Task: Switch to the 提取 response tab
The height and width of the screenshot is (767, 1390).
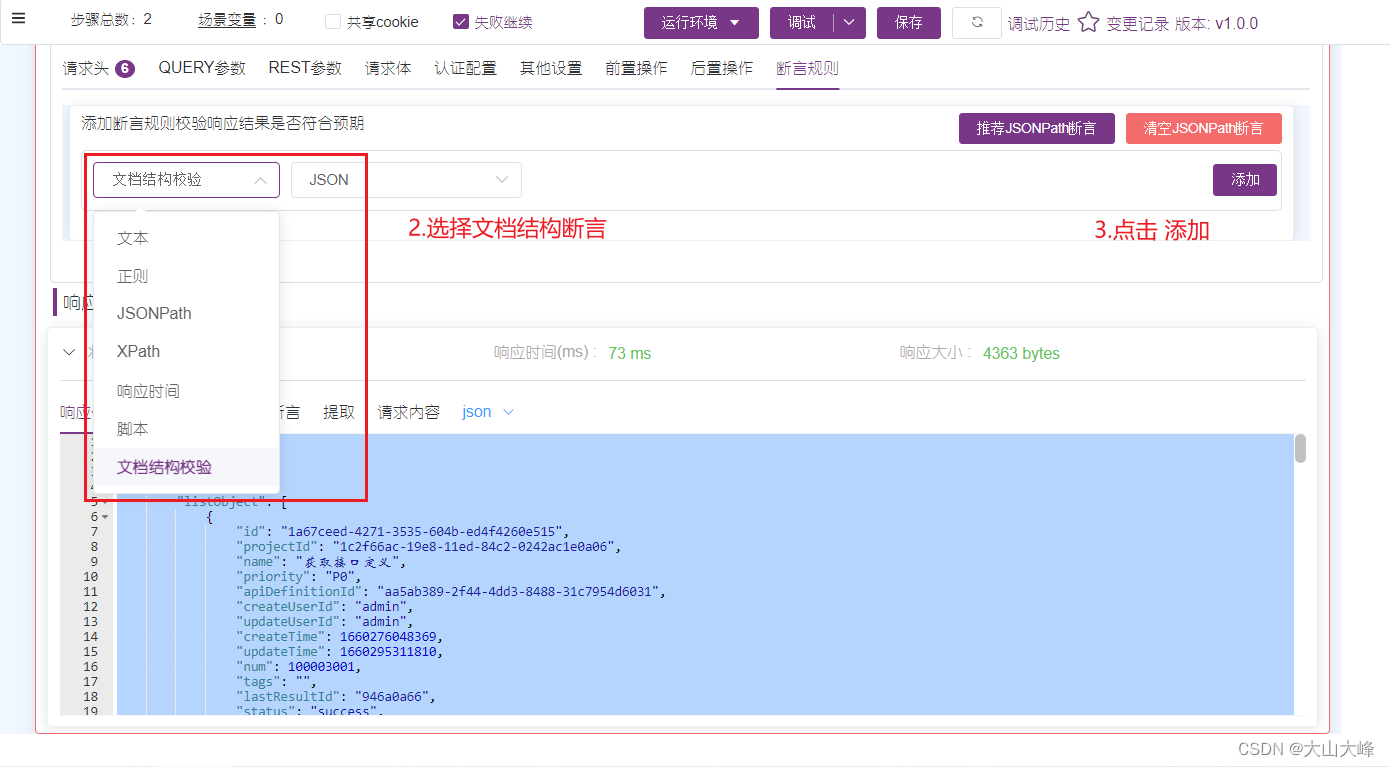Action: click(x=339, y=412)
